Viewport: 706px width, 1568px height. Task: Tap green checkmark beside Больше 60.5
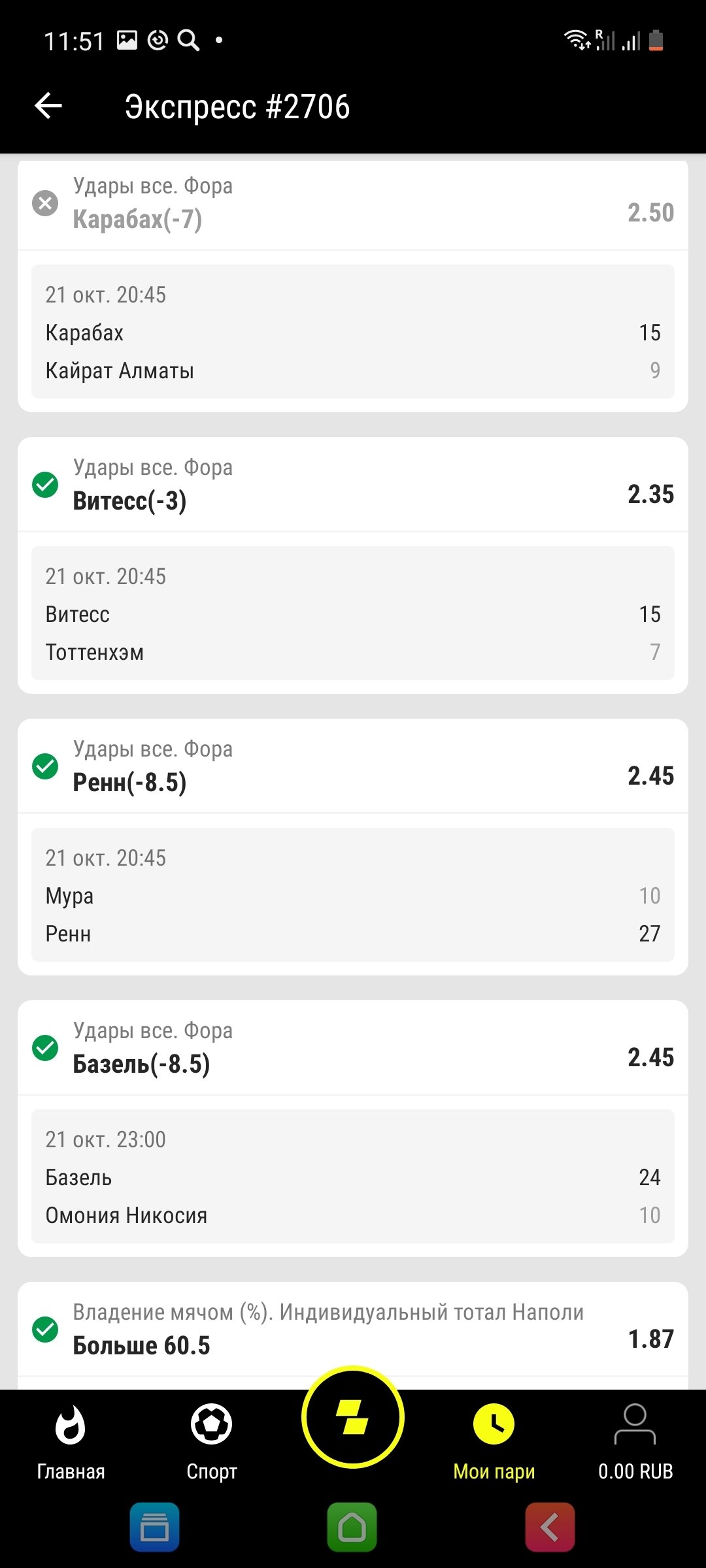pyautogui.click(x=45, y=1330)
